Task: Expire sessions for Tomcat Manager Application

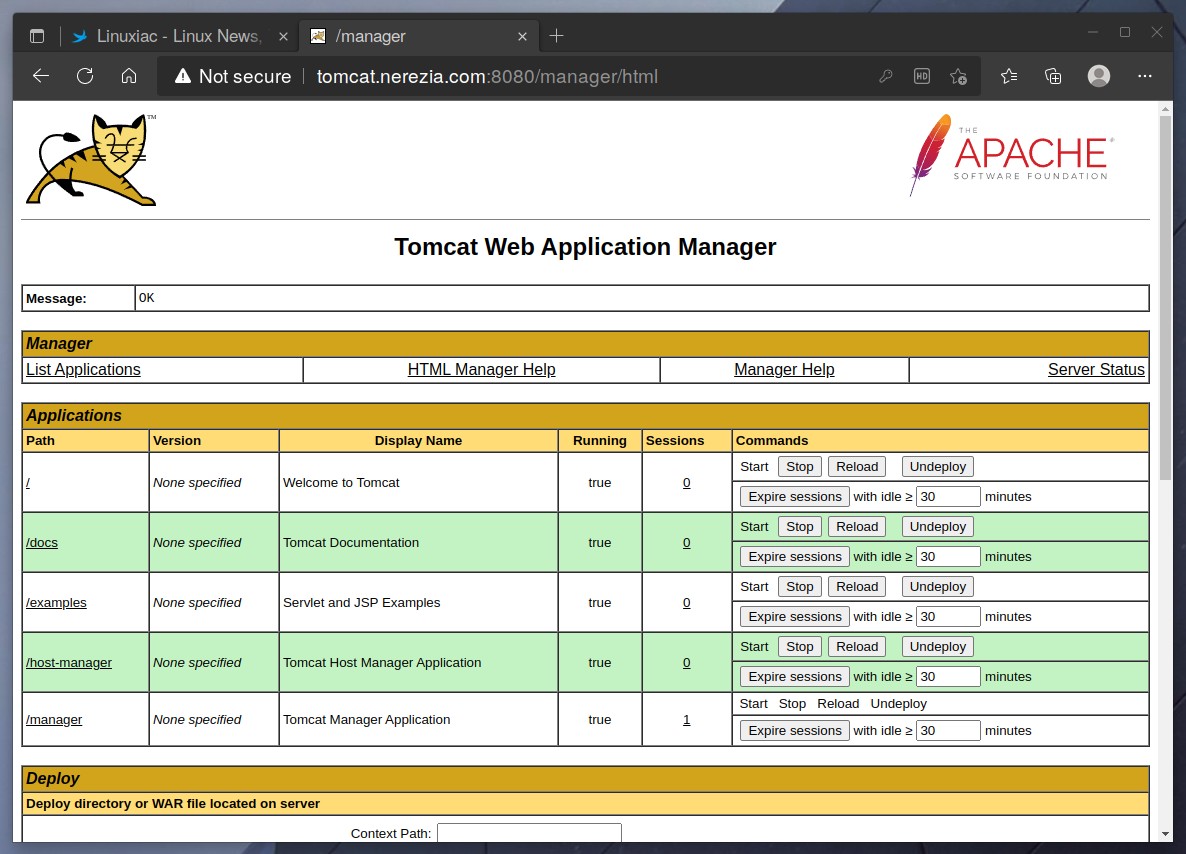Action: tap(794, 731)
